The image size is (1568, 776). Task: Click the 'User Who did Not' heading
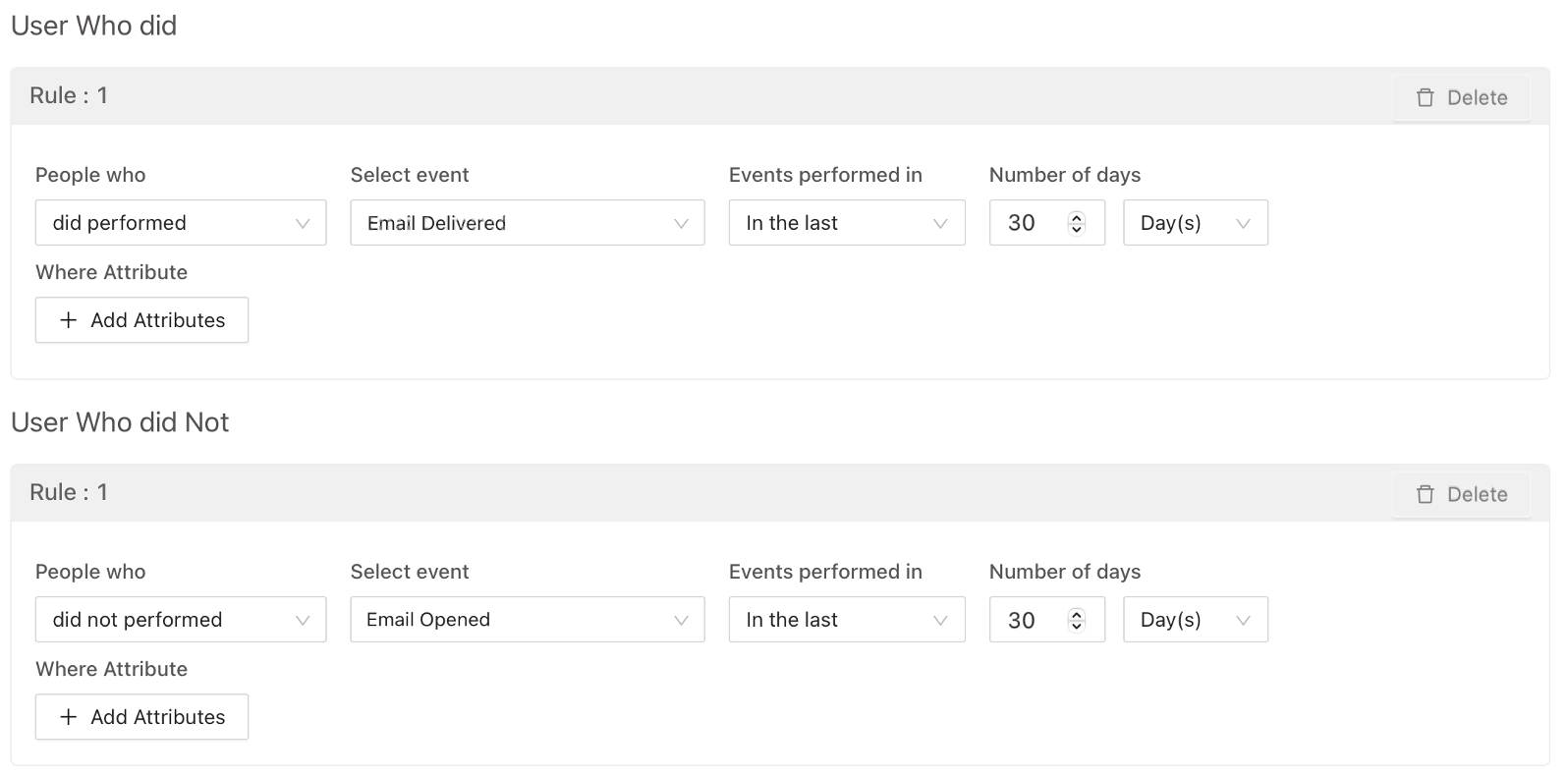point(120,422)
